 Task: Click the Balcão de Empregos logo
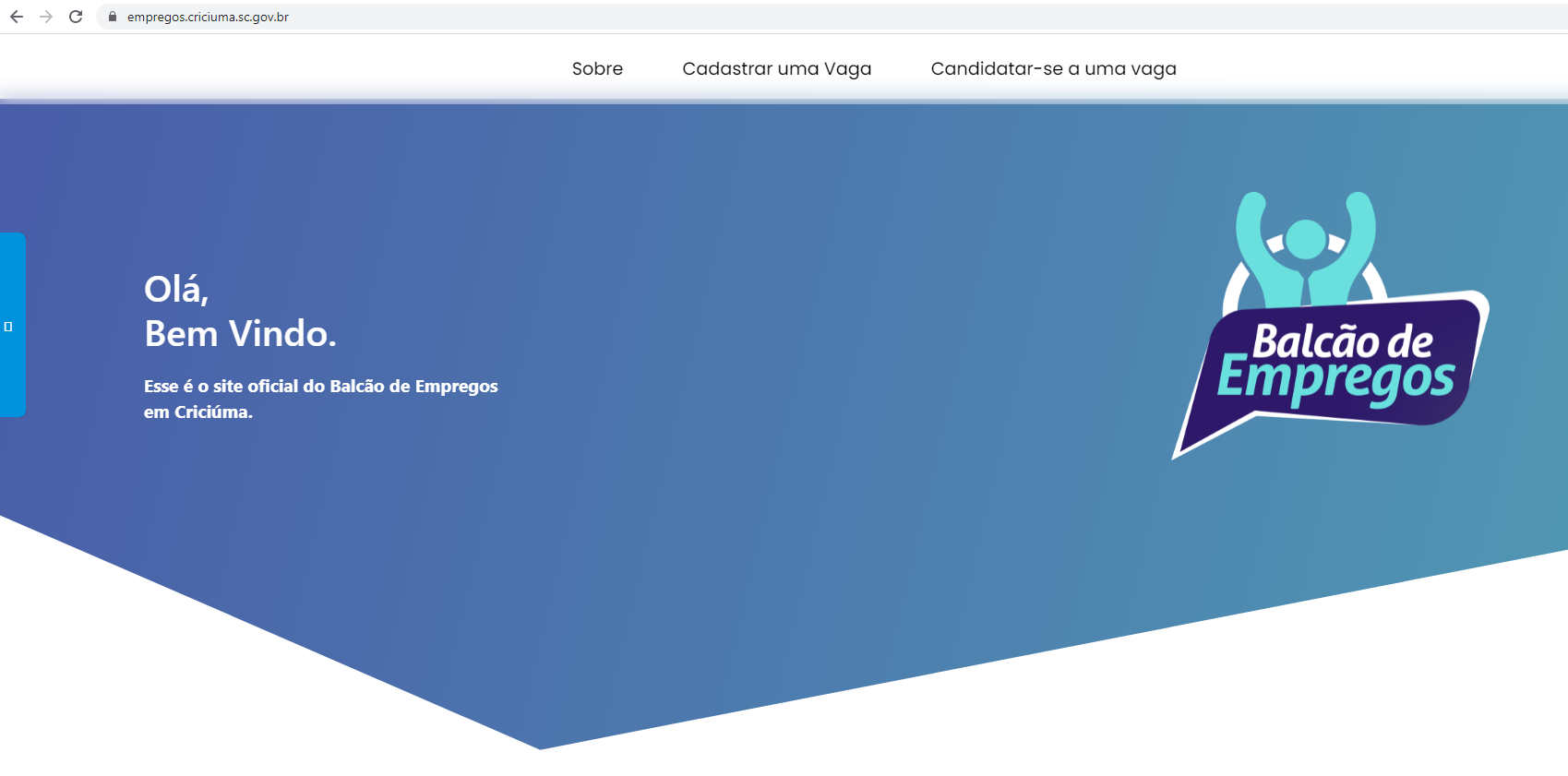tap(1330, 325)
